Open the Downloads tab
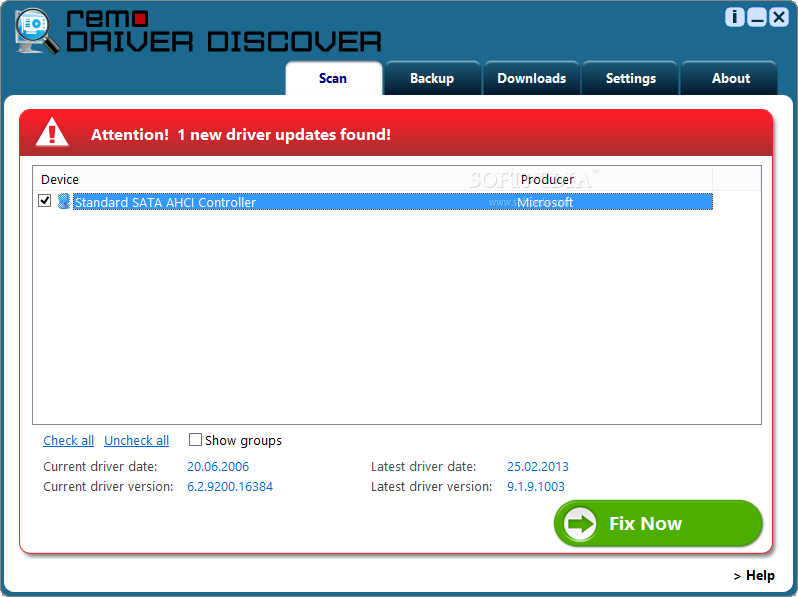This screenshot has height=597, width=798. click(531, 78)
